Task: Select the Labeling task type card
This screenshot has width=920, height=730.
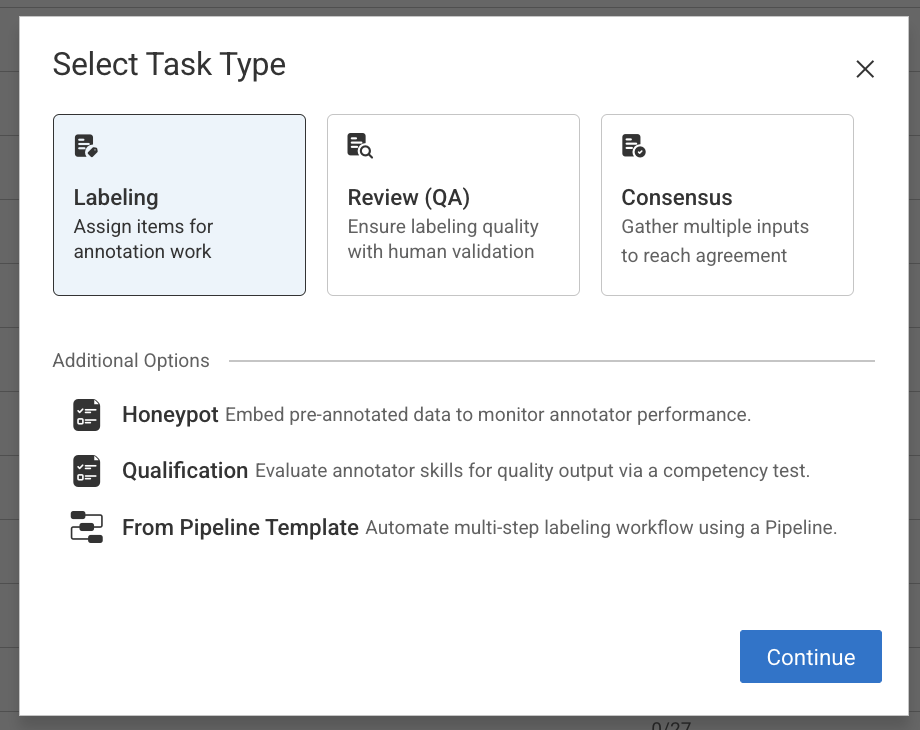Action: click(x=179, y=205)
